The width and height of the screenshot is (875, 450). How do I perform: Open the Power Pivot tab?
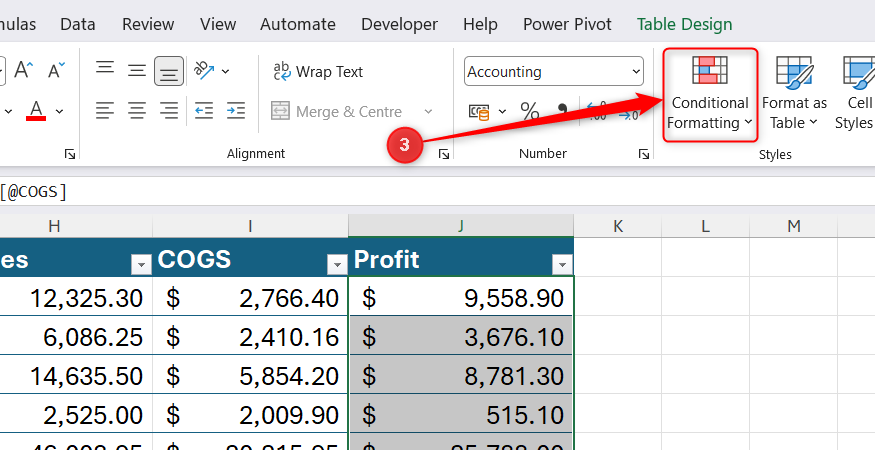(x=567, y=24)
